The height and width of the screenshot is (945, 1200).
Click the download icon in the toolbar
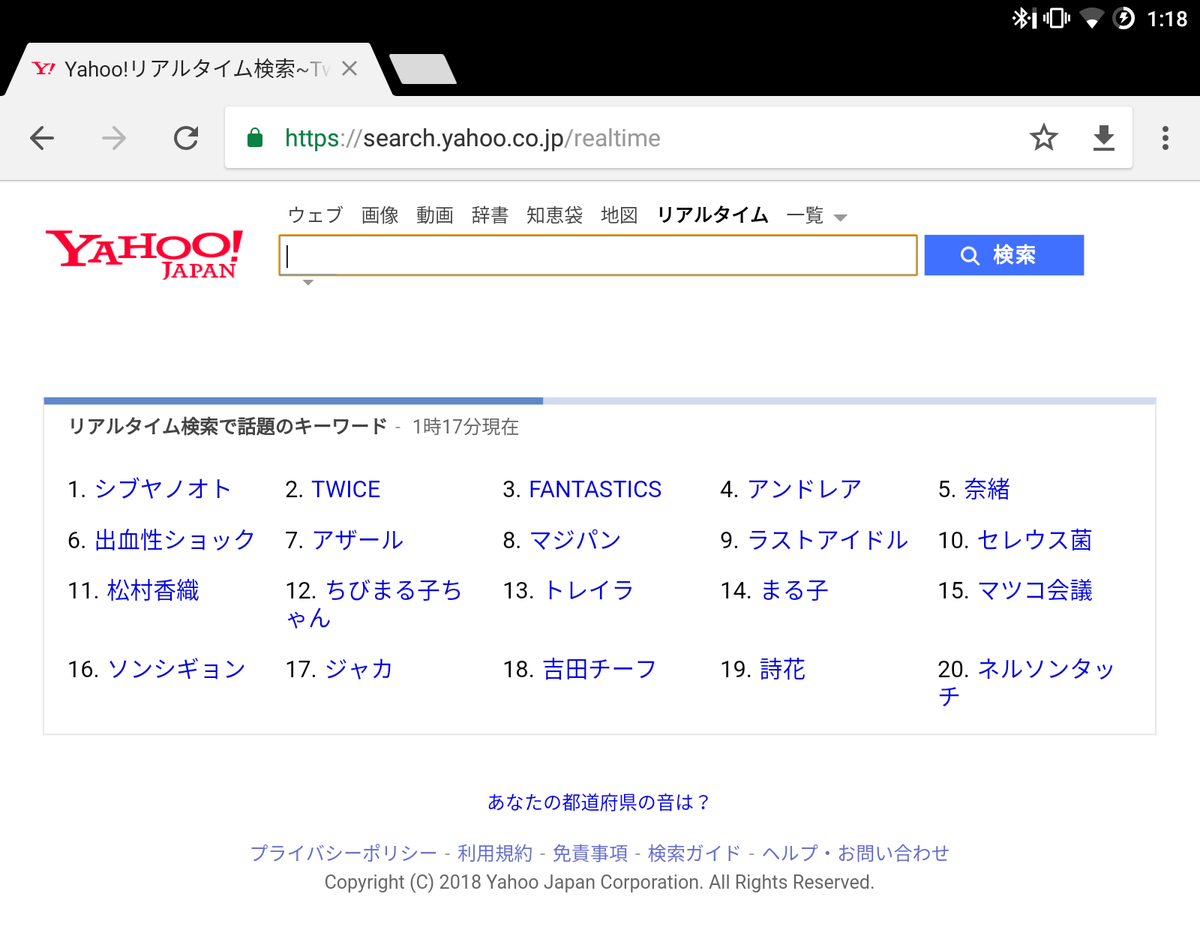tap(1103, 138)
